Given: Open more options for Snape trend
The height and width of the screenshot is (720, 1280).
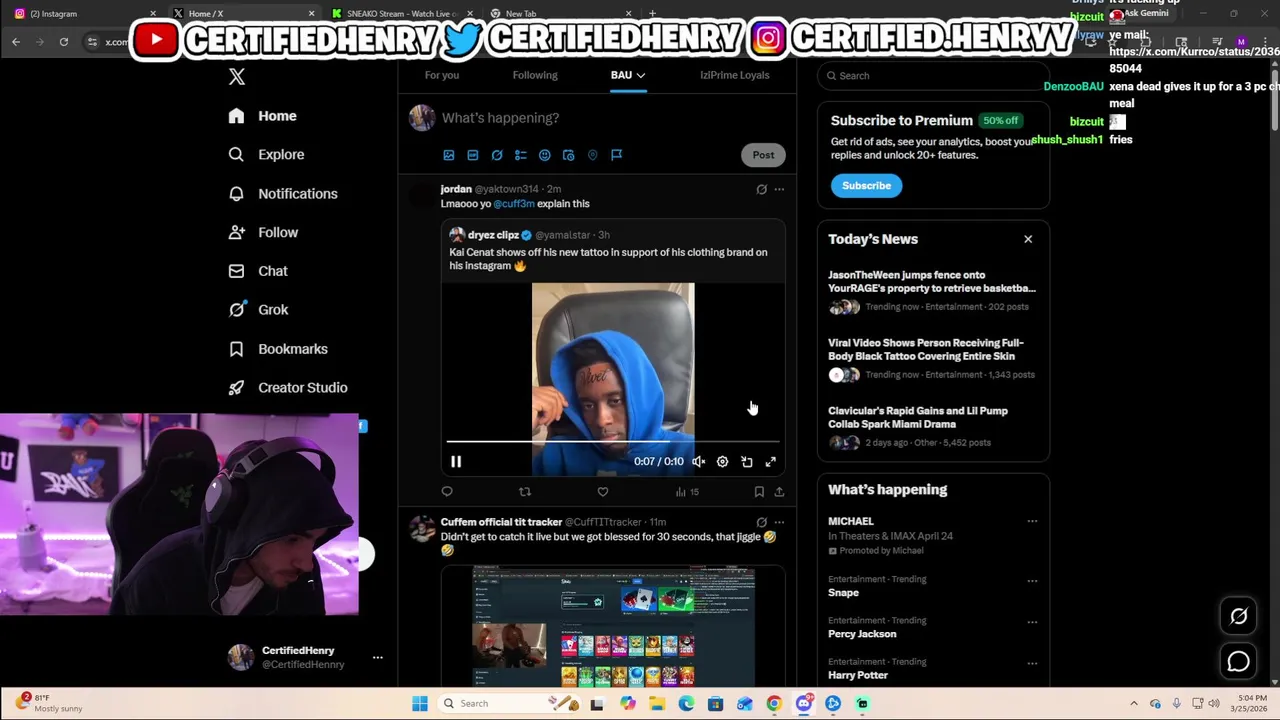Looking at the screenshot, I should pos(1032,580).
